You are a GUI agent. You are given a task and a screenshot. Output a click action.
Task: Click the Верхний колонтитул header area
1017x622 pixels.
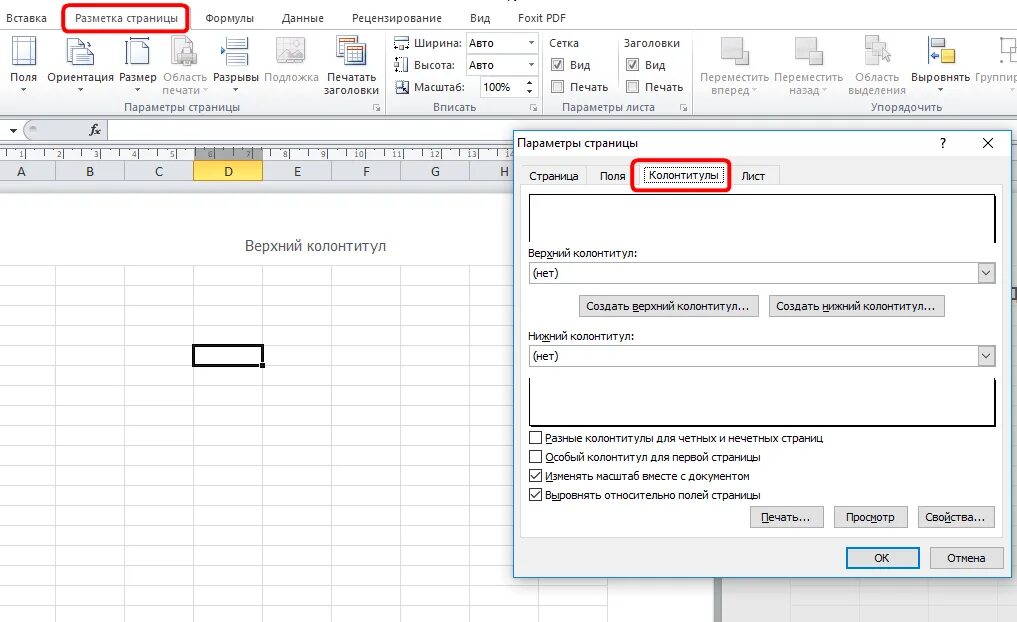point(315,246)
